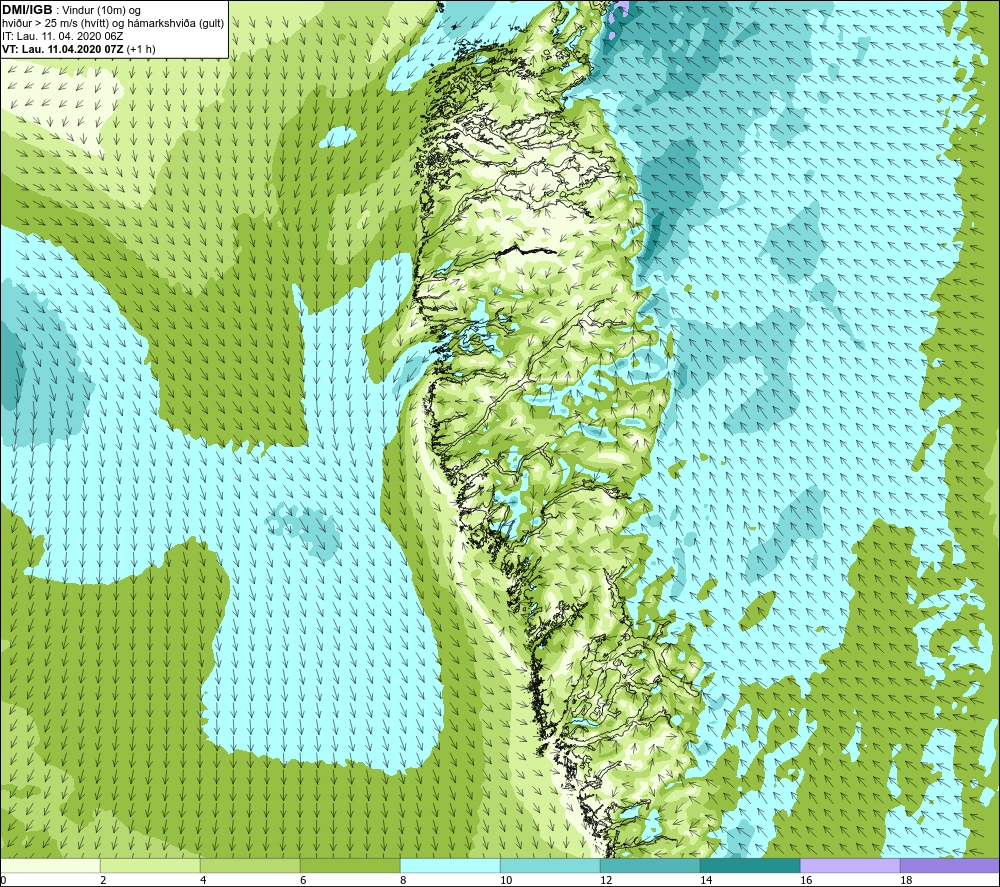
Task: Click the 12–14 m/s teal legend swatch
Action: [x=650, y=865]
